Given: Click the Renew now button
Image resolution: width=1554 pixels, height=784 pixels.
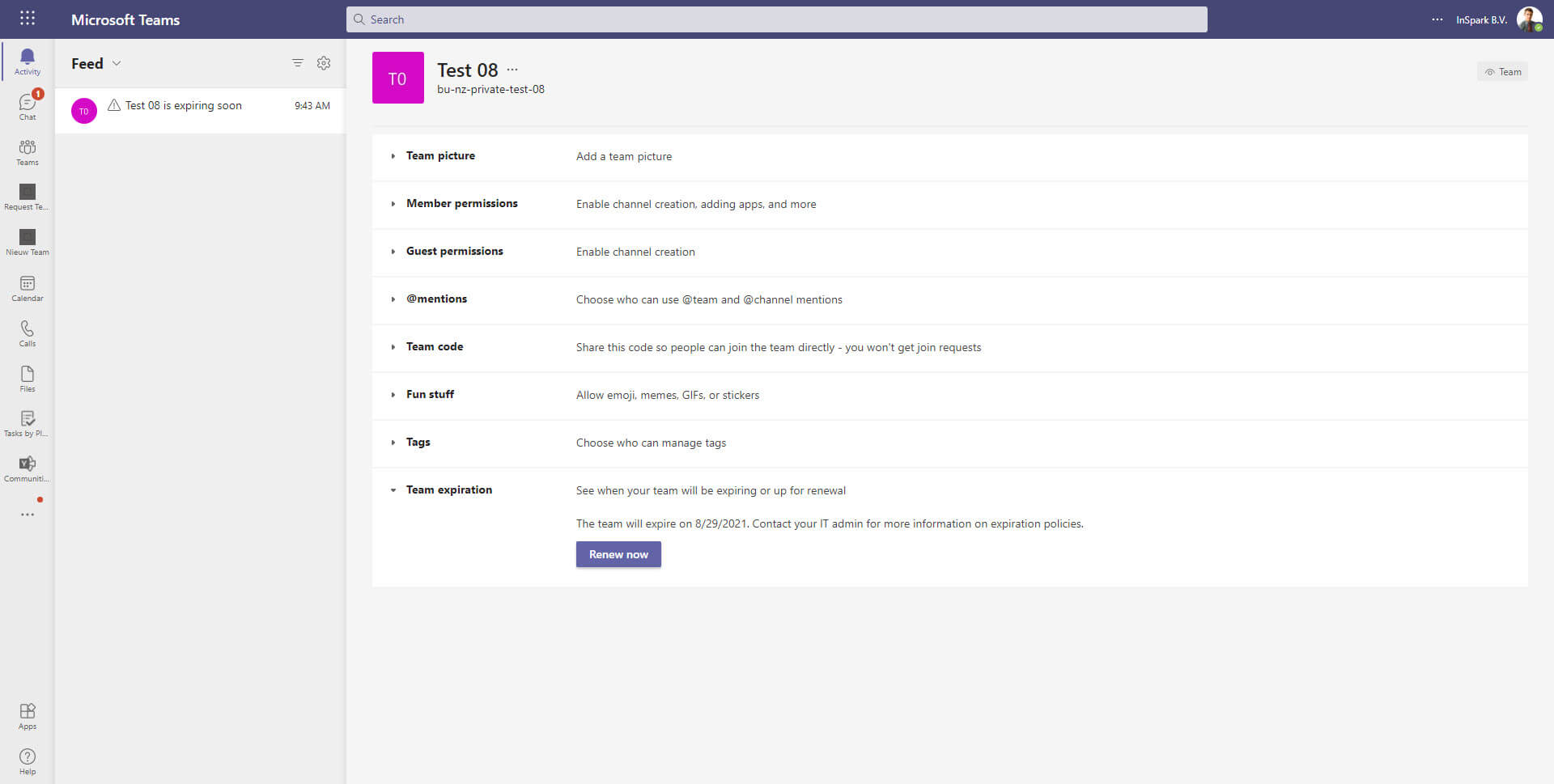Looking at the screenshot, I should 618,554.
